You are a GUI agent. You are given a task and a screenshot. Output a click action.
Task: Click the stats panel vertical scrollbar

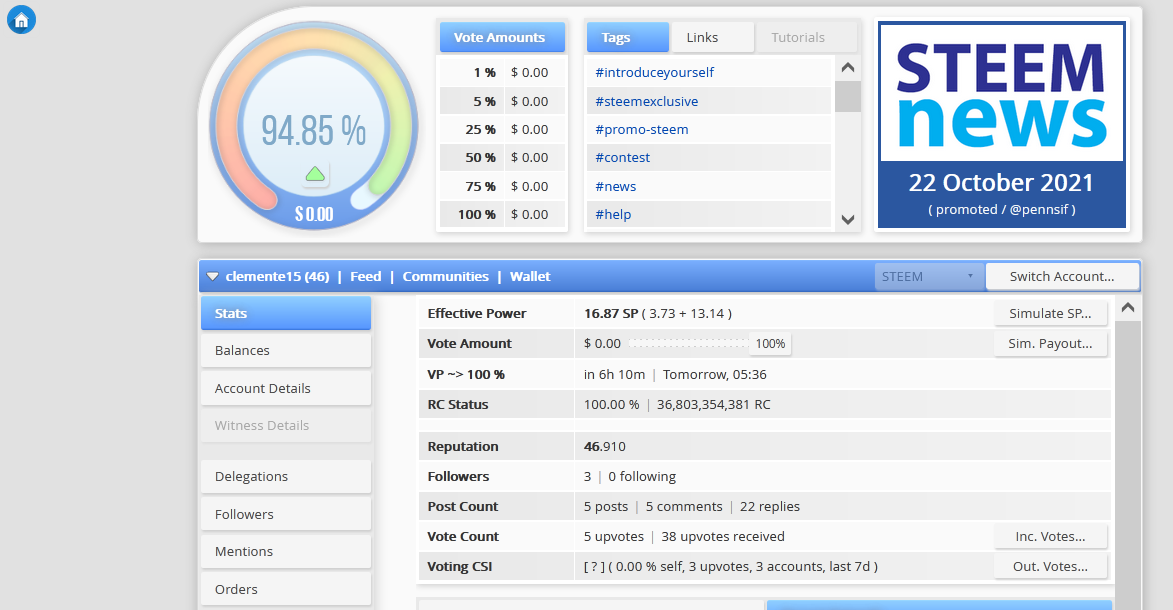[1127, 464]
